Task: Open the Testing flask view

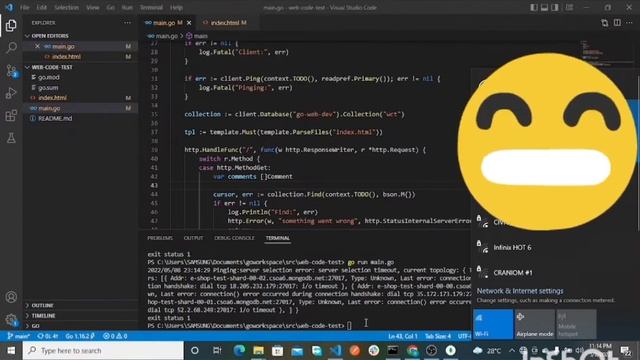Action: click(x=11, y=138)
